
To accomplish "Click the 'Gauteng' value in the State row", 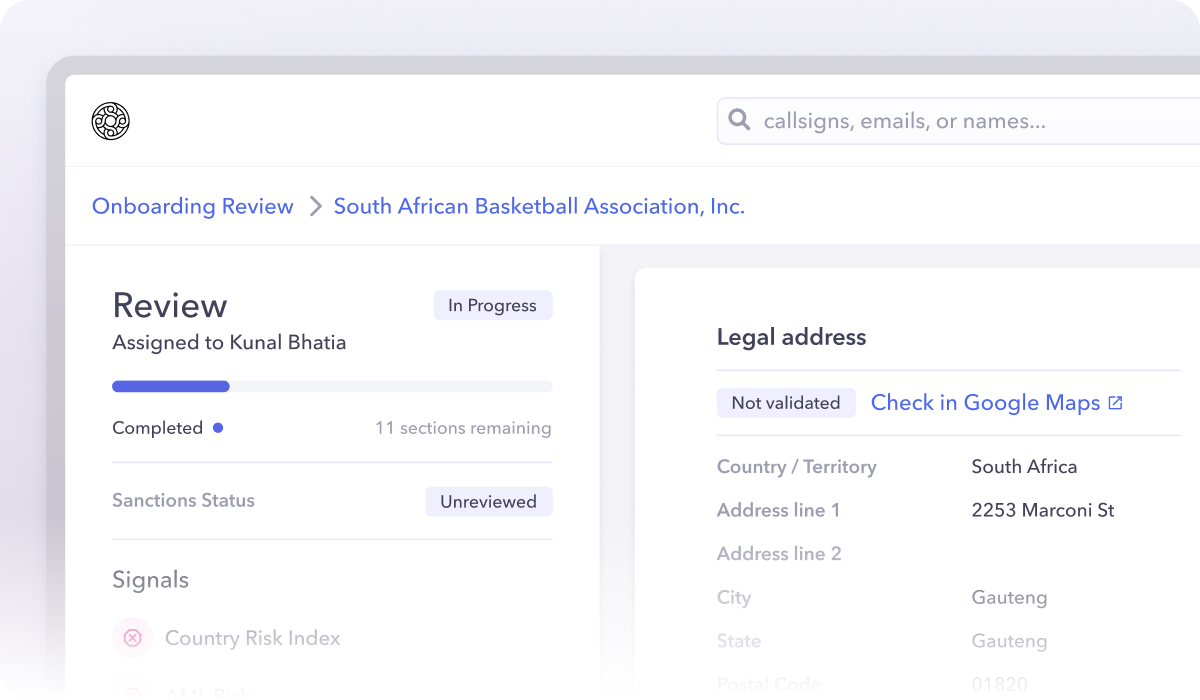I will pyautogui.click(x=1010, y=641).
